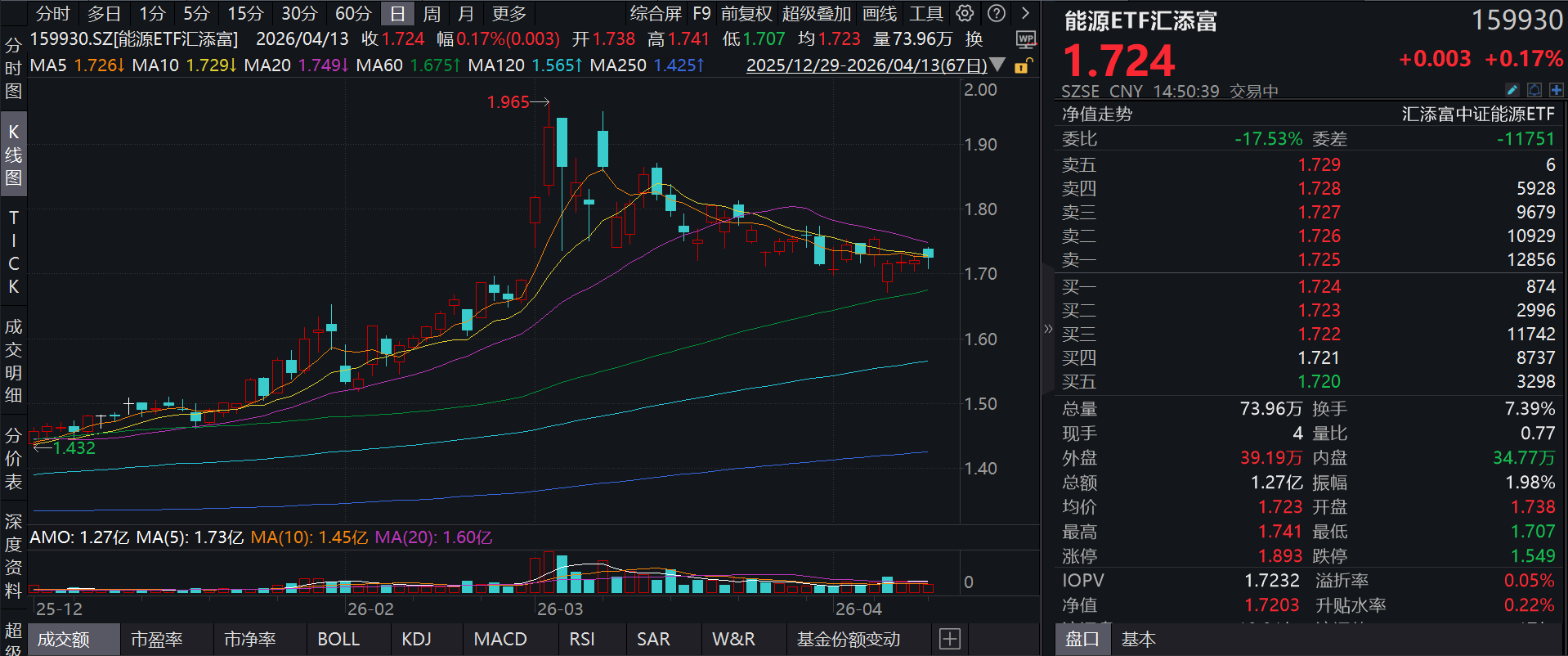Click the pencil edit icon beside quote

point(1512,90)
